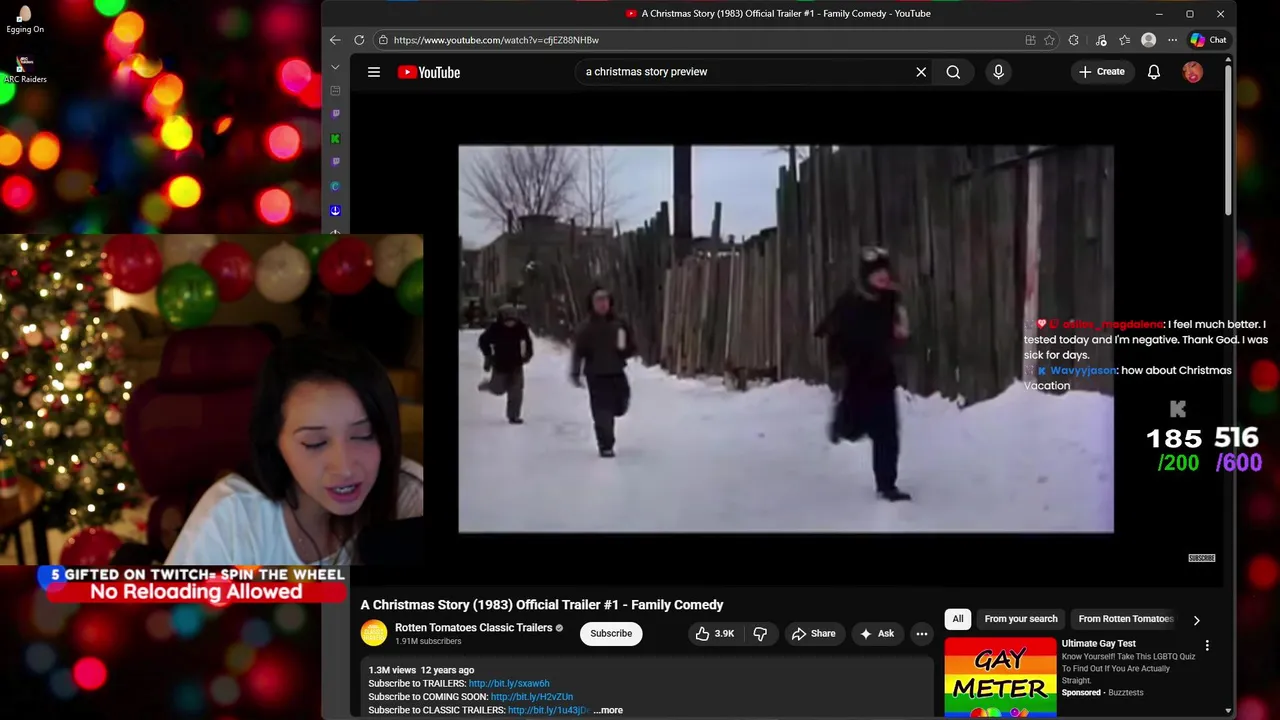Click the video title A Christmas Story (1983)
The image size is (1280, 720).
click(542, 605)
